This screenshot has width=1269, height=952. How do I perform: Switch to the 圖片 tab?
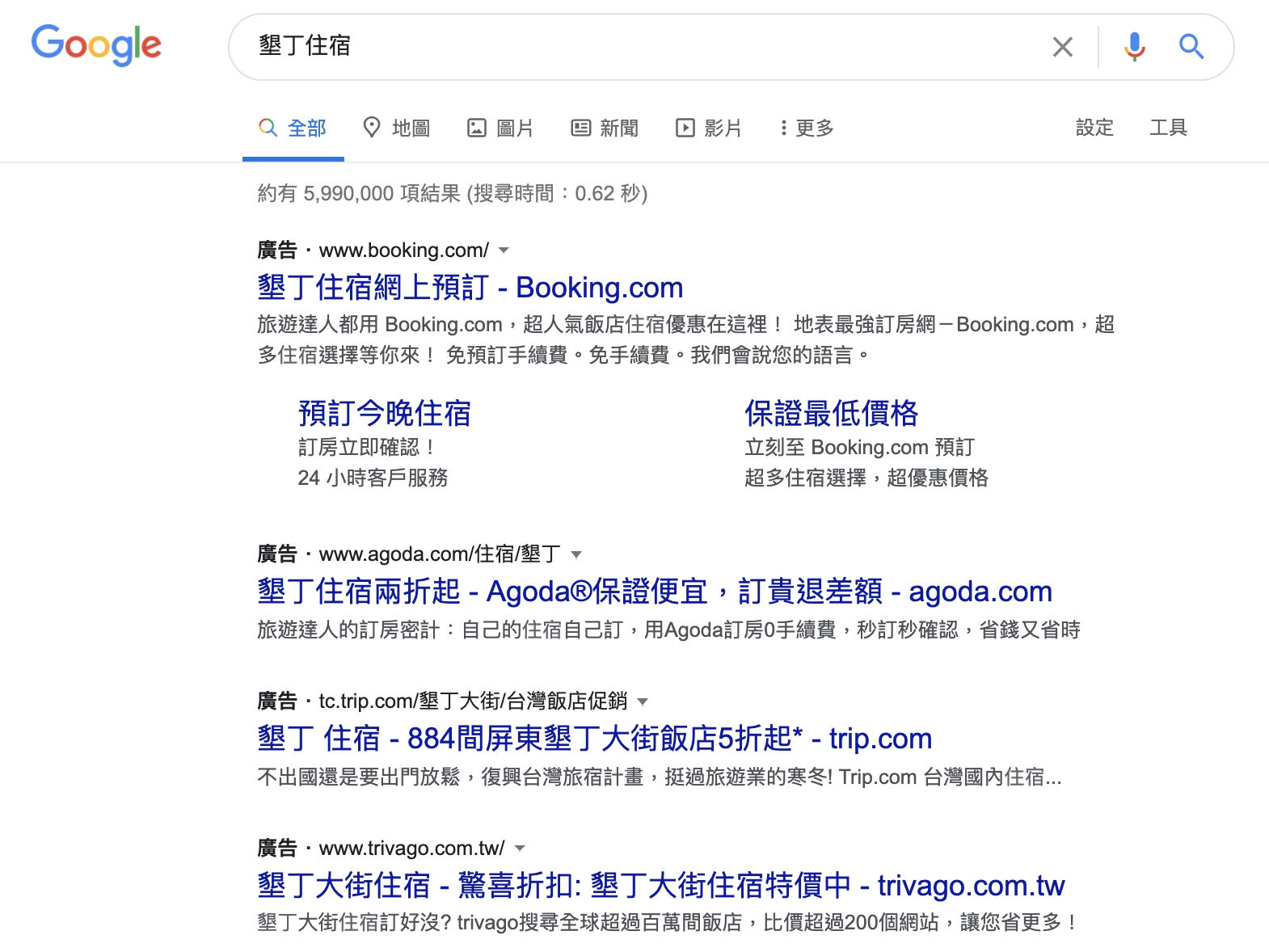click(x=501, y=128)
